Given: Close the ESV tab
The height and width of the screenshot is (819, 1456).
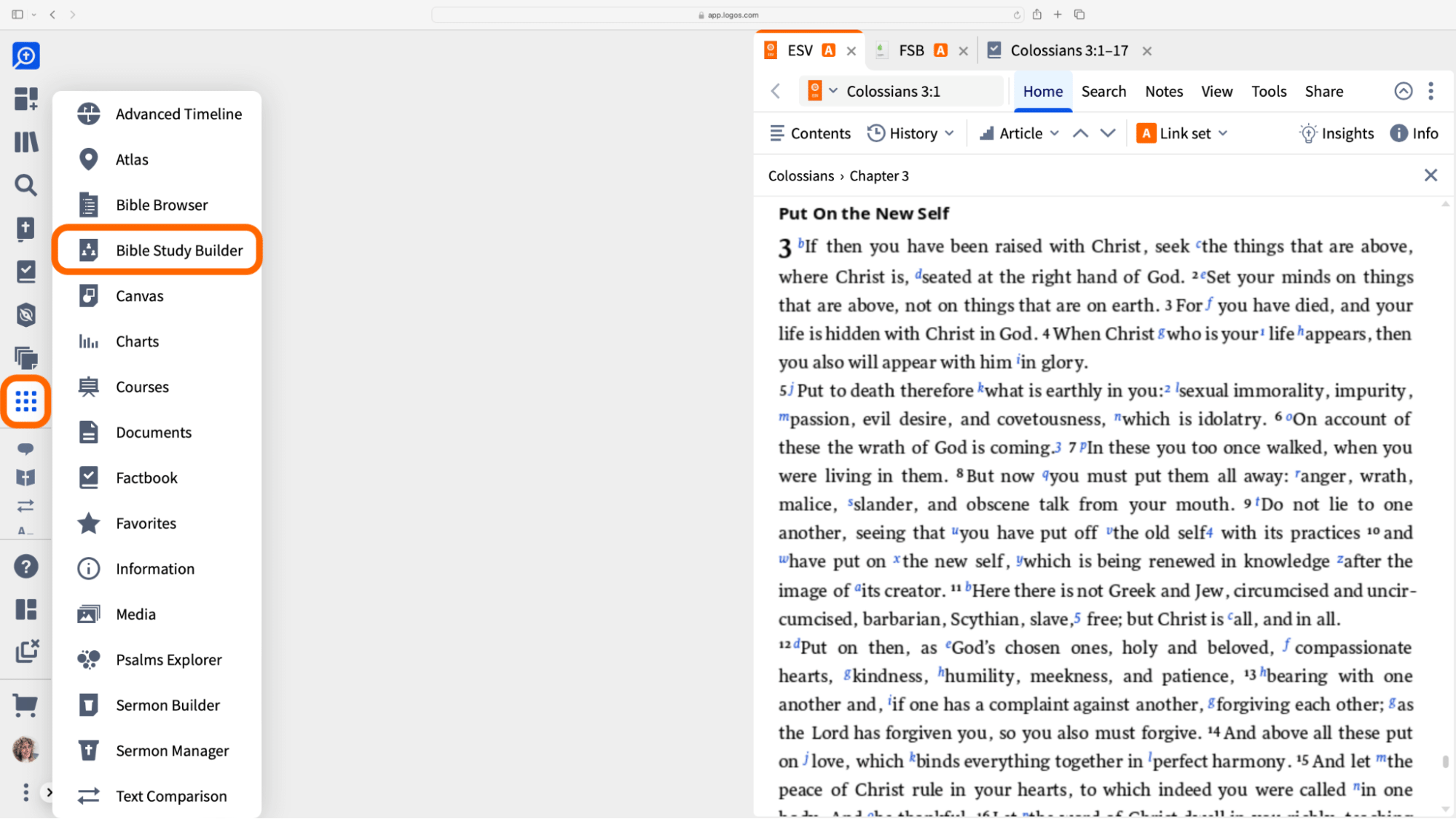Looking at the screenshot, I should pos(851,51).
